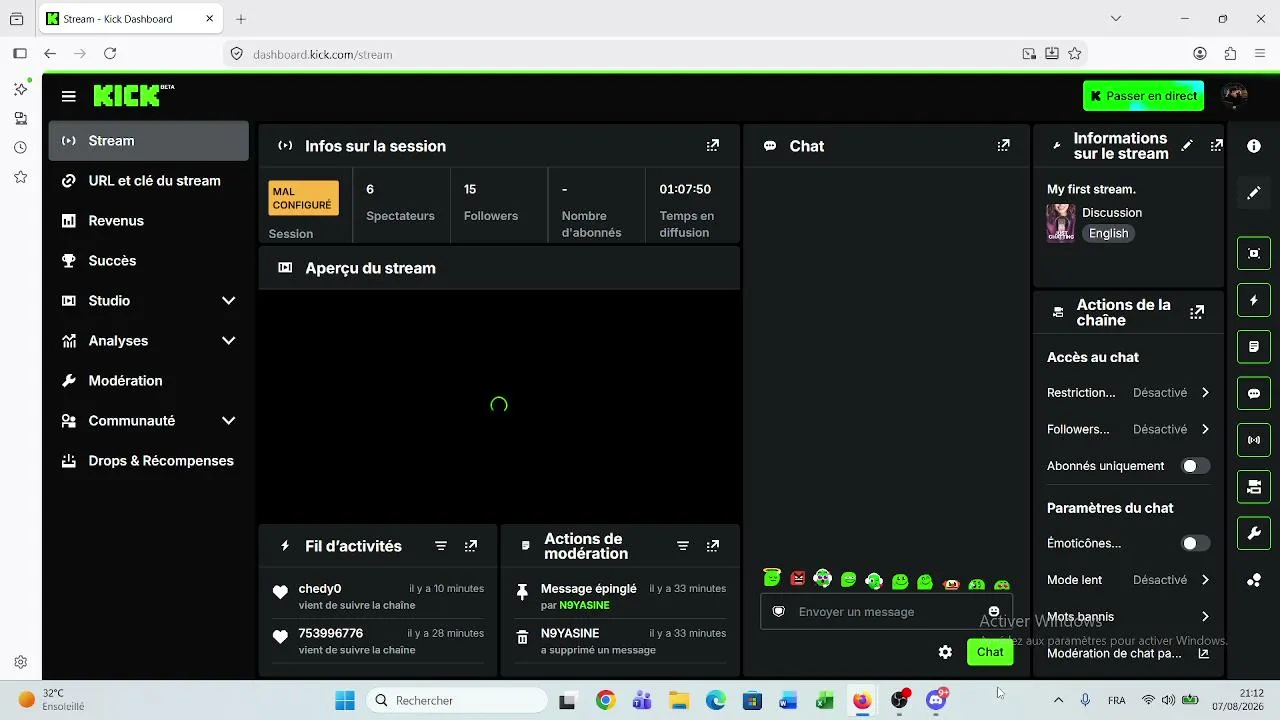
Task: Open Google Chrome from the taskbar
Action: pyautogui.click(x=605, y=700)
